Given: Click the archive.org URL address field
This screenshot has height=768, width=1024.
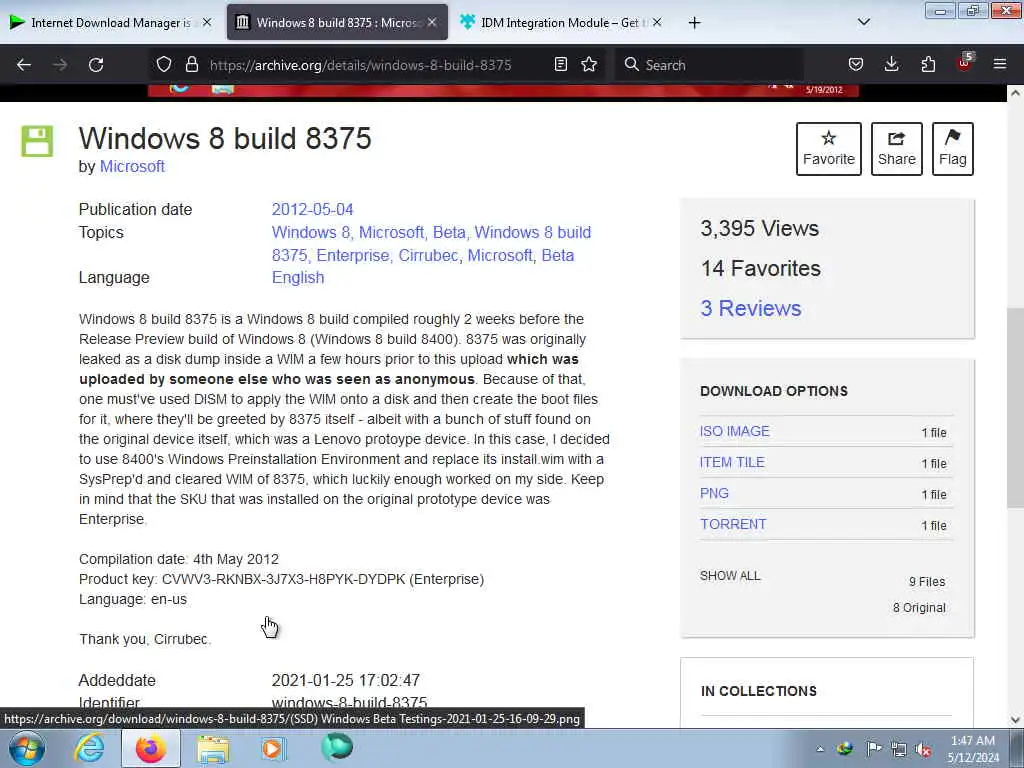Looking at the screenshot, I should click(360, 65).
